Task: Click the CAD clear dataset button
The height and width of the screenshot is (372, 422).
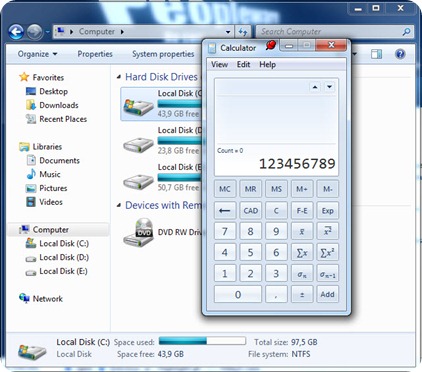Action: 251,210
